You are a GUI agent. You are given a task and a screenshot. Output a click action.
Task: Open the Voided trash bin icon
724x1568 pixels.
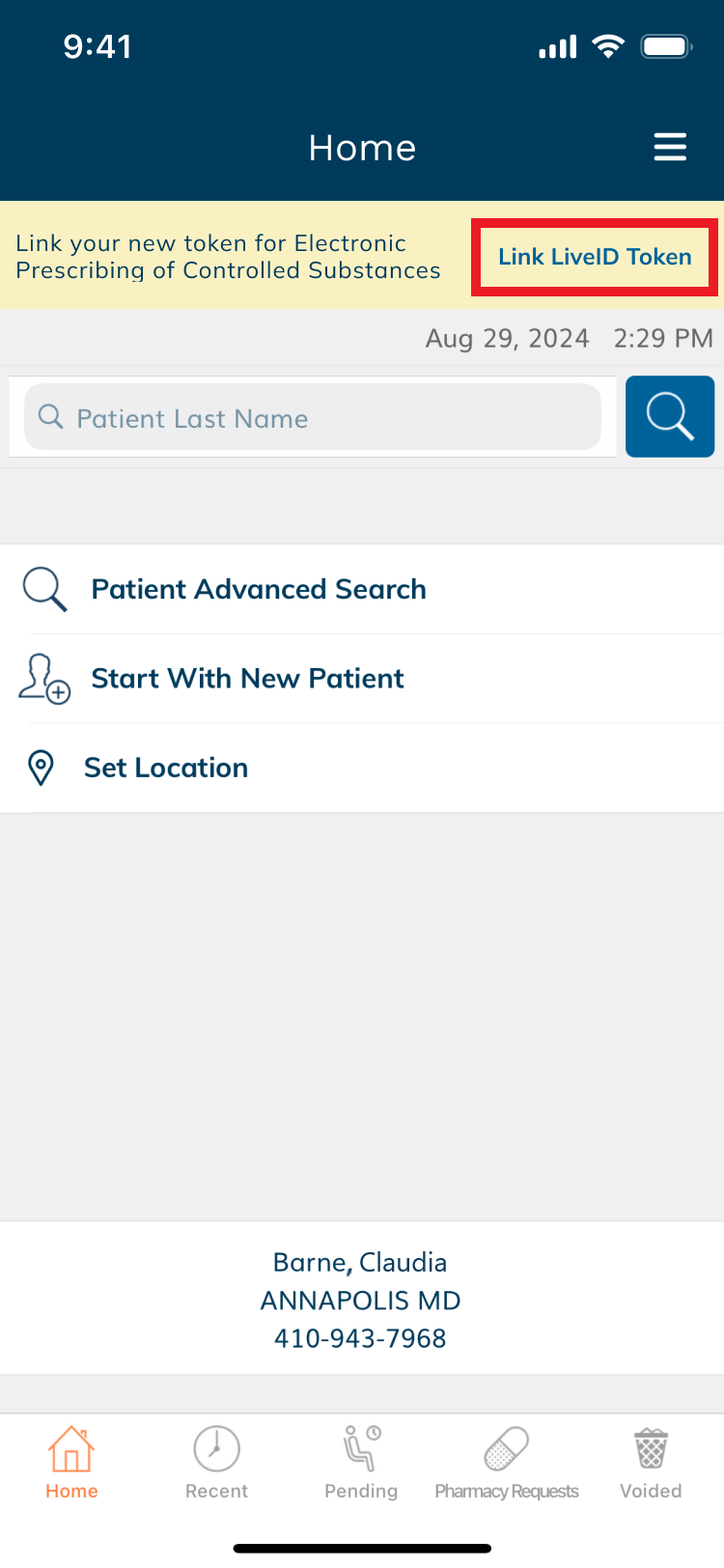[x=651, y=1449]
